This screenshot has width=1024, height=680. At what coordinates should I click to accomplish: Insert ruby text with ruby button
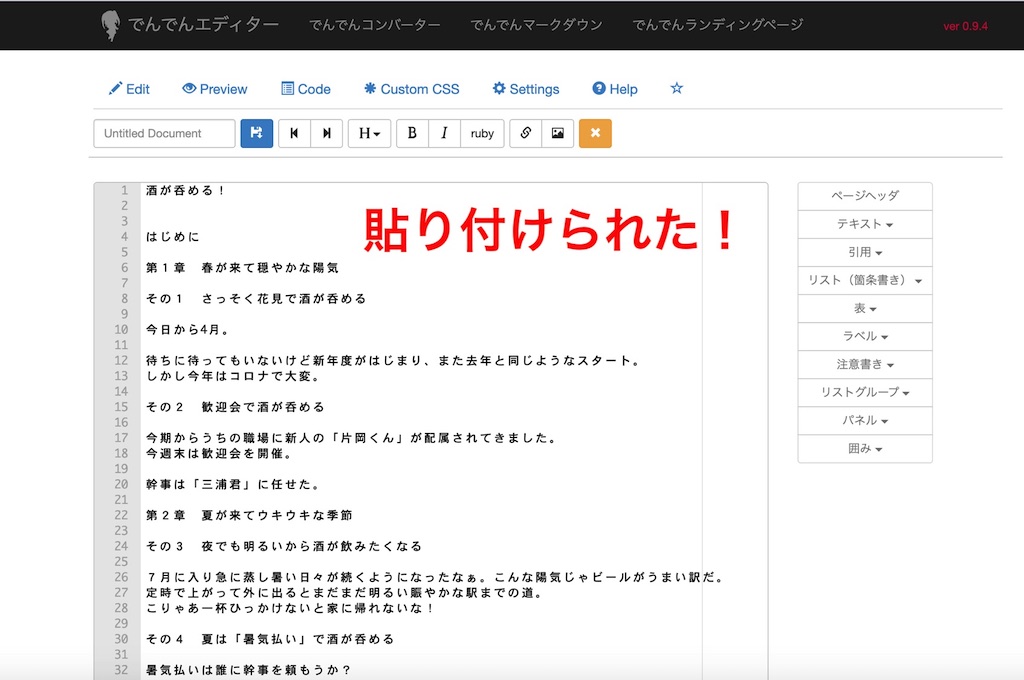click(x=482, y=133)
